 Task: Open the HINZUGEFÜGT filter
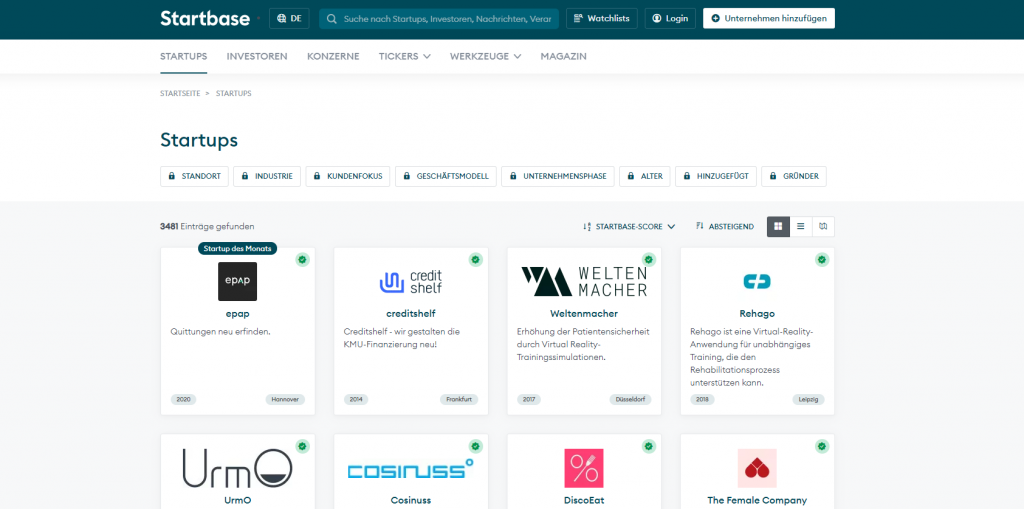pos(716,176)
